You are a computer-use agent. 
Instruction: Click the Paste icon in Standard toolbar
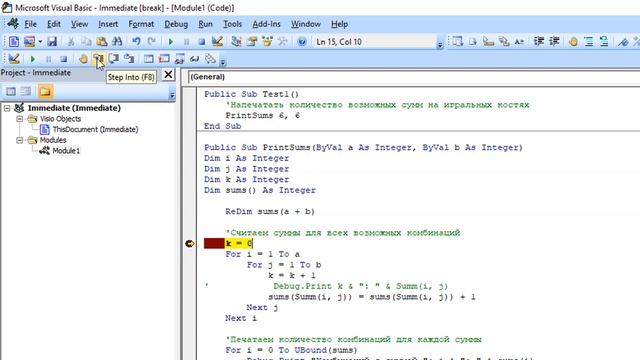click(x=102, y=41)
